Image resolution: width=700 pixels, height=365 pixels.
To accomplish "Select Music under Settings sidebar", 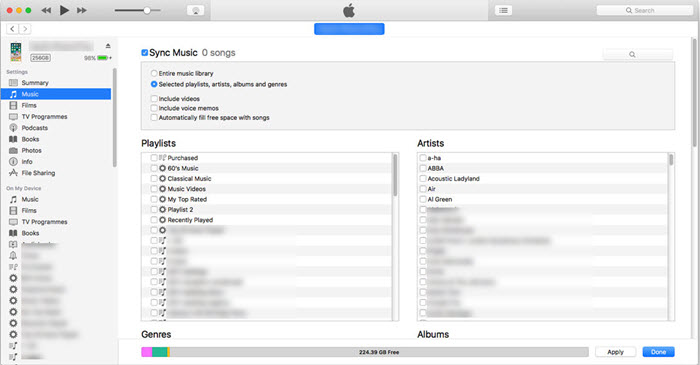I will pos(56,94).
